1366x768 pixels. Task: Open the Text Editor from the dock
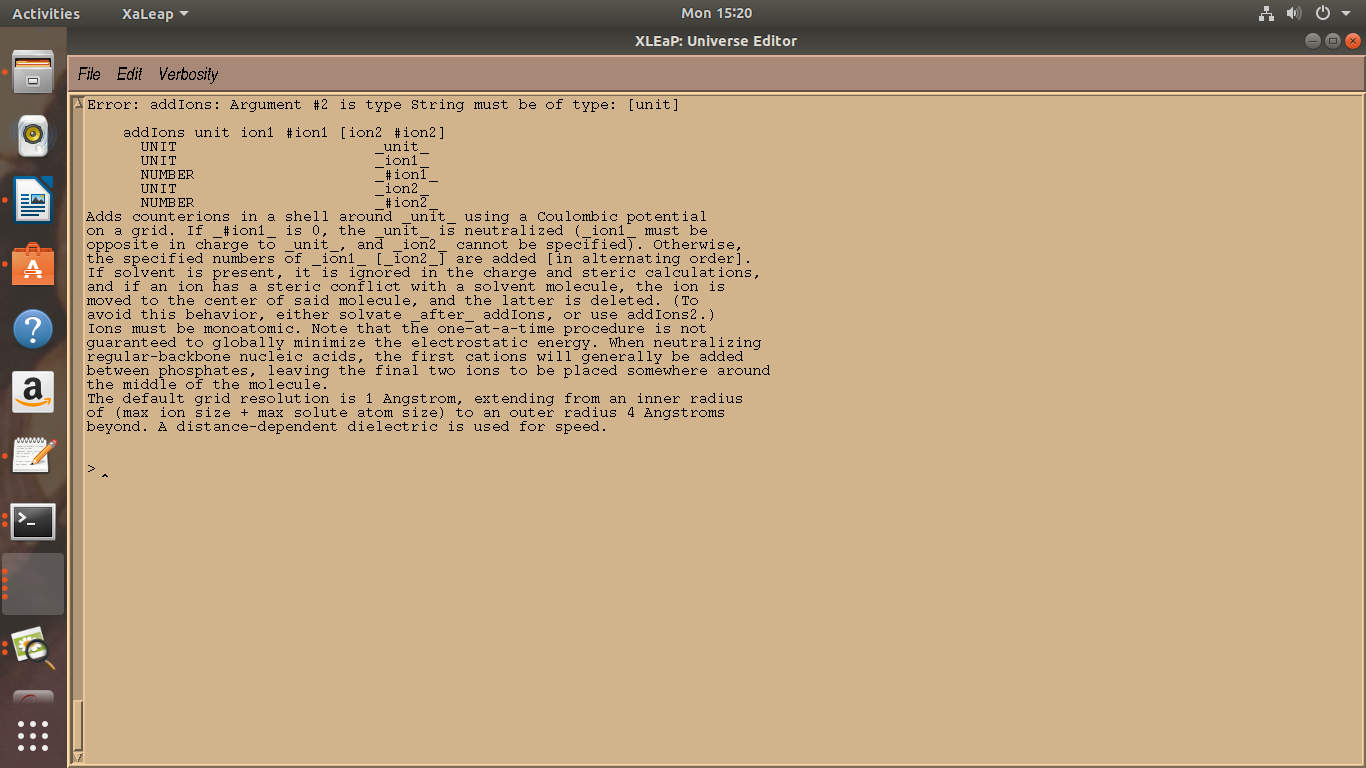[x=33, y=457]
